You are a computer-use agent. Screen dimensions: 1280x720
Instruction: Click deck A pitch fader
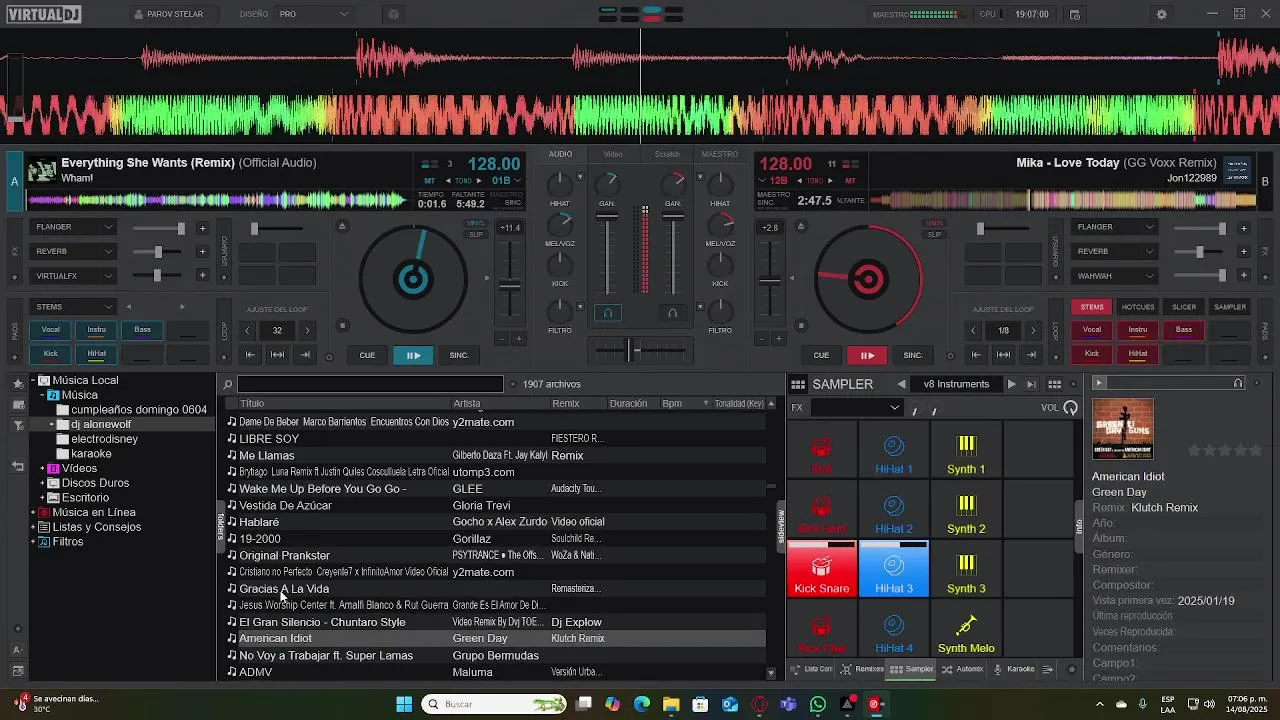510,285
